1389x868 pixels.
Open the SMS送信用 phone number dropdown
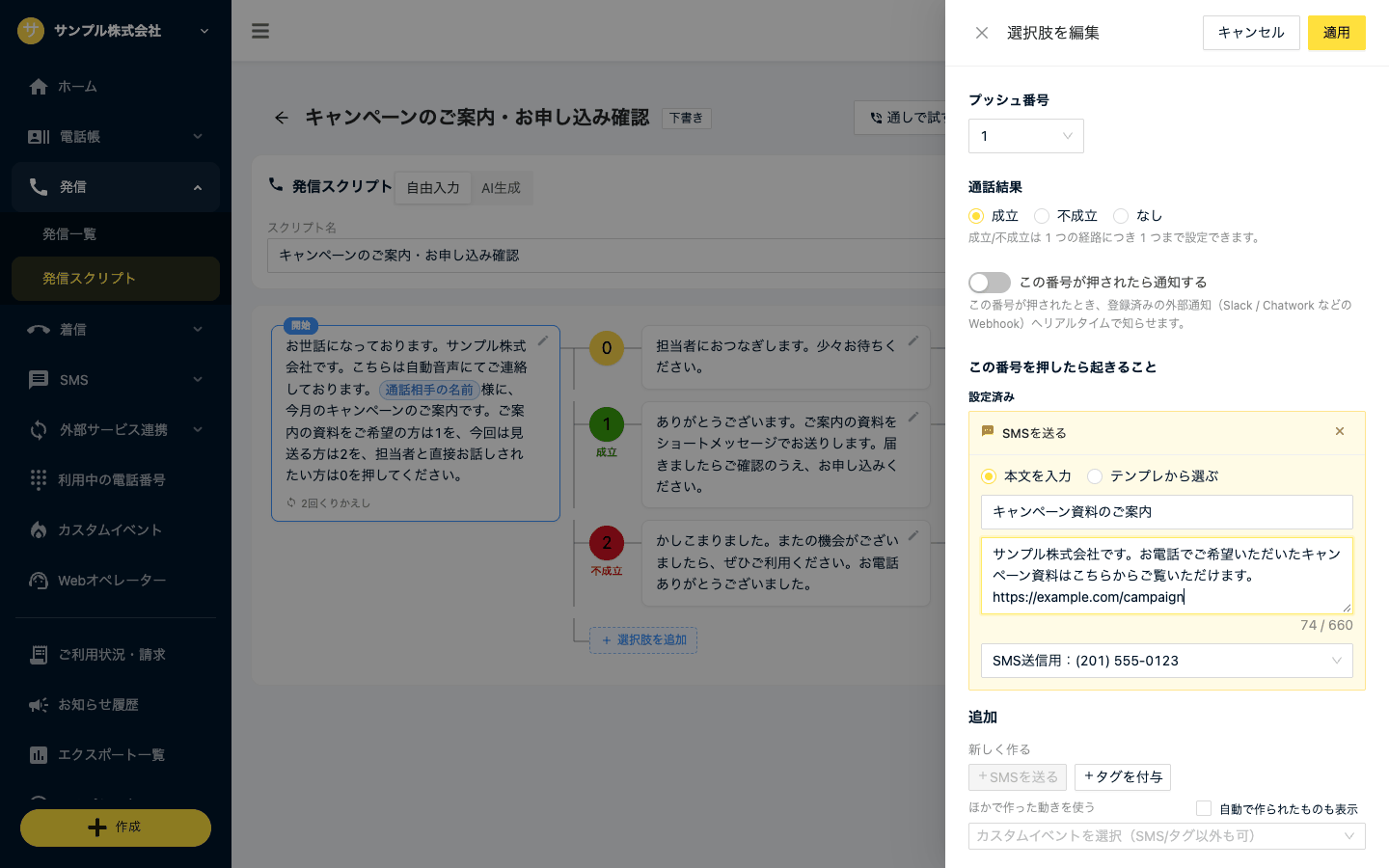(1167, 661)
